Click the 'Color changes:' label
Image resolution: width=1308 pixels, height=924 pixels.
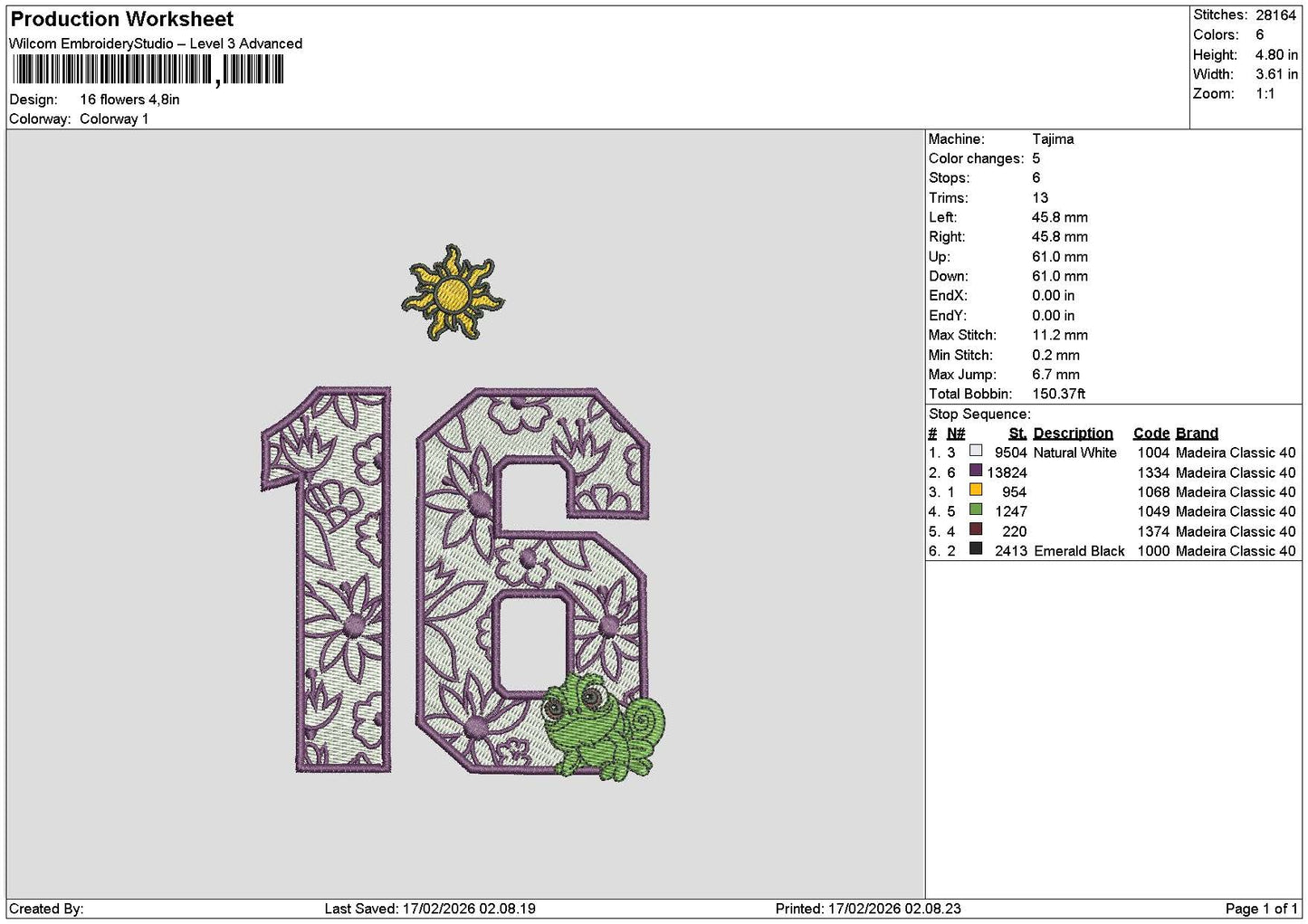point(977,158)
